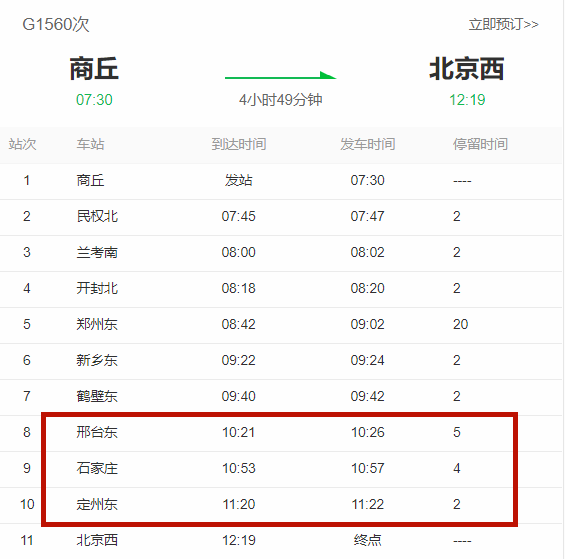Select station 民权北 in the table
The image size is (566, 559).
[x=97, y=216]
